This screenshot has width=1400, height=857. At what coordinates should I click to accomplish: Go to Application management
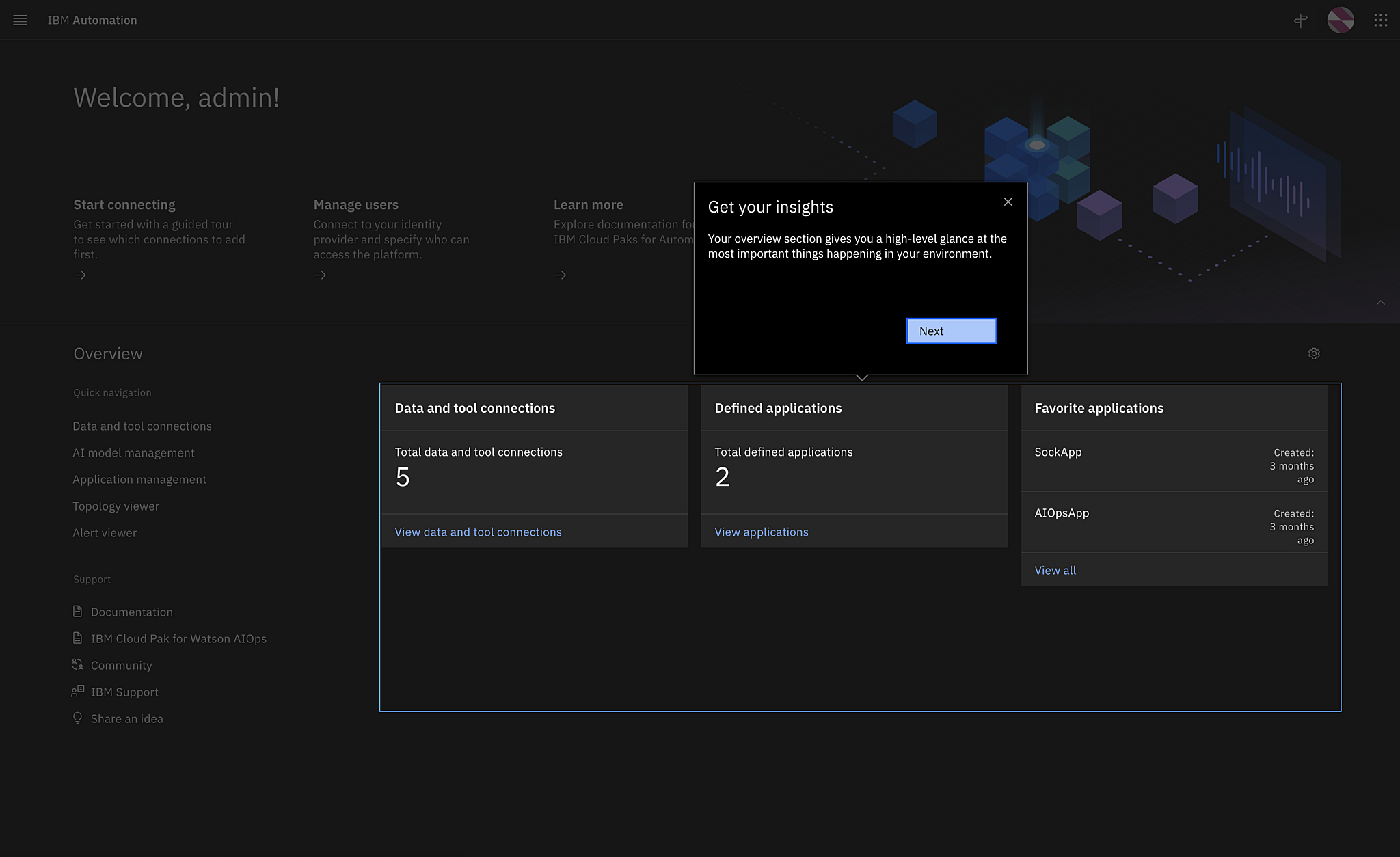click(139, 479)
